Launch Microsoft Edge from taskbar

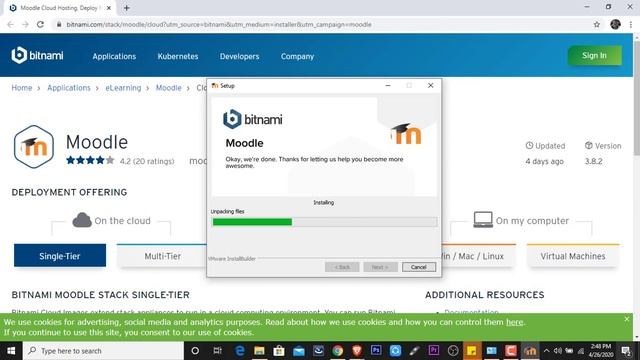(240, 351)
